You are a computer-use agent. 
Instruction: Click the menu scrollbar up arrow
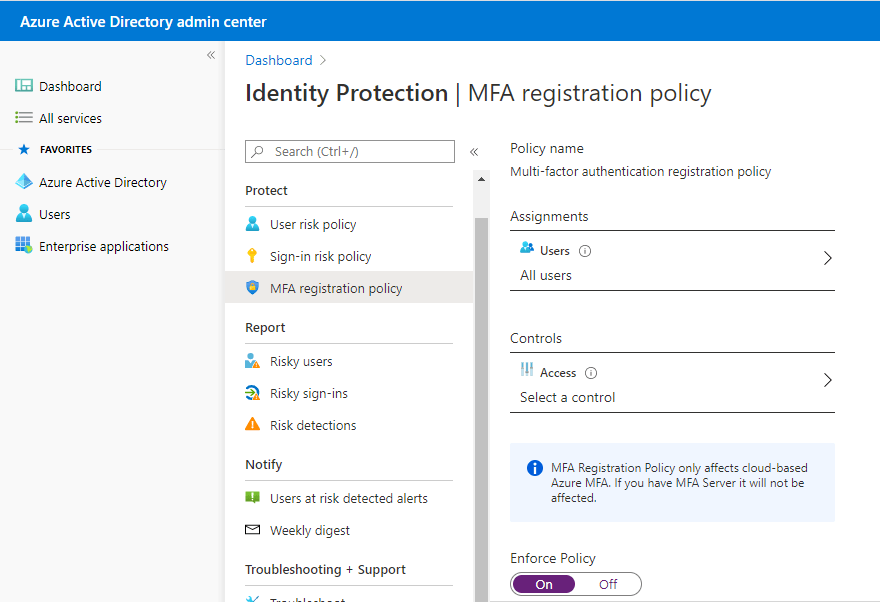point(482,179)
